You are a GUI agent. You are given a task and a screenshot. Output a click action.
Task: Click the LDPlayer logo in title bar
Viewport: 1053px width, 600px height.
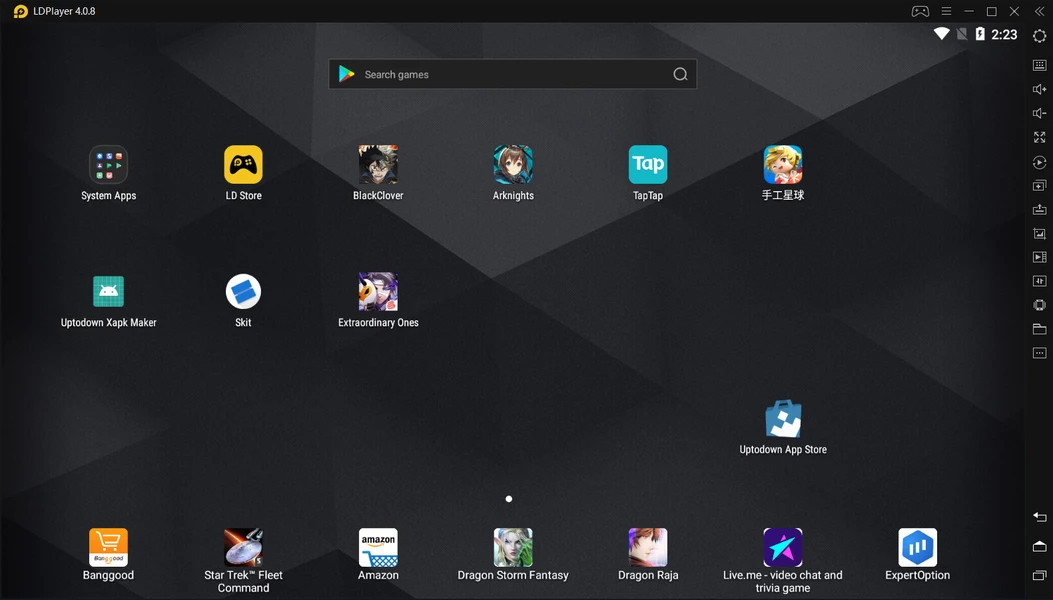point(21,11)
